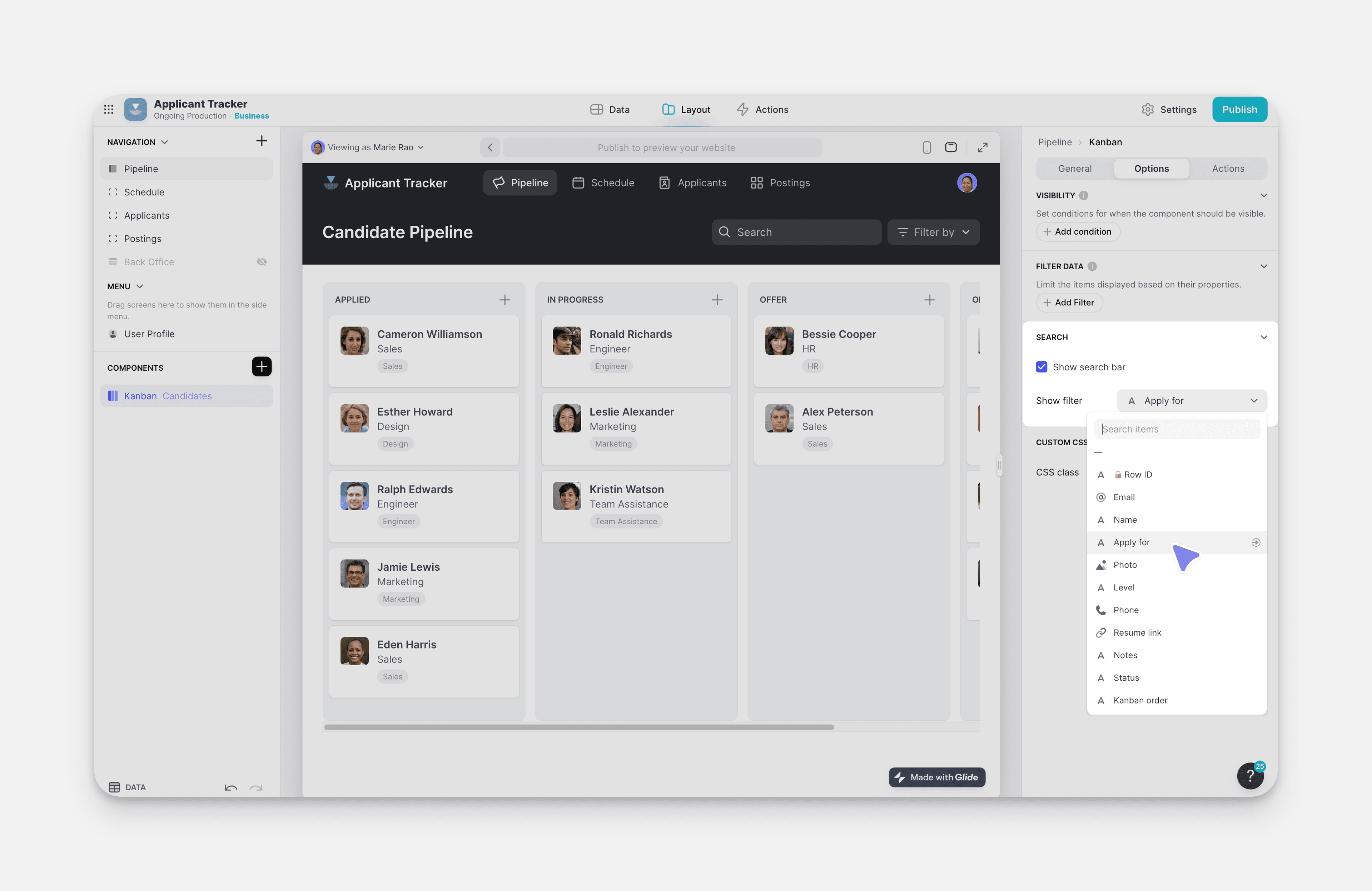Select the Options panel tab
The image size is (1372, 891).
1151,168
